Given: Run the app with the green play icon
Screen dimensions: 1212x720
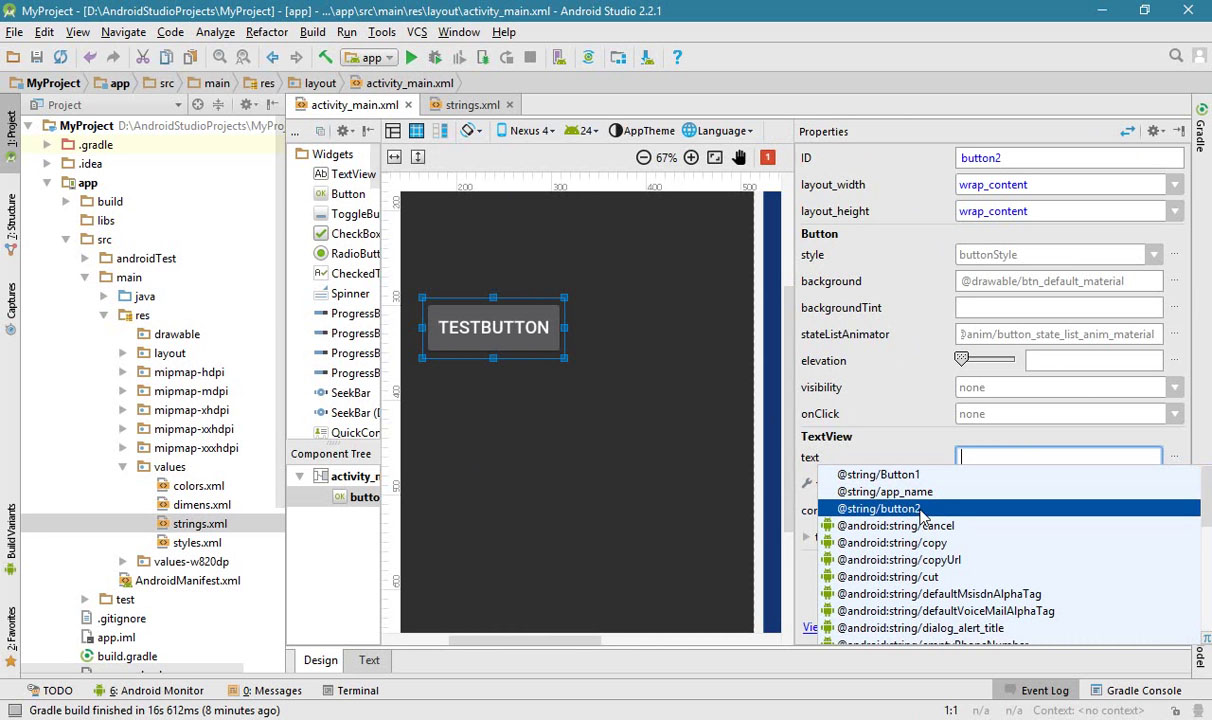Looking at the screenshot, I should [x=411, y=57].
